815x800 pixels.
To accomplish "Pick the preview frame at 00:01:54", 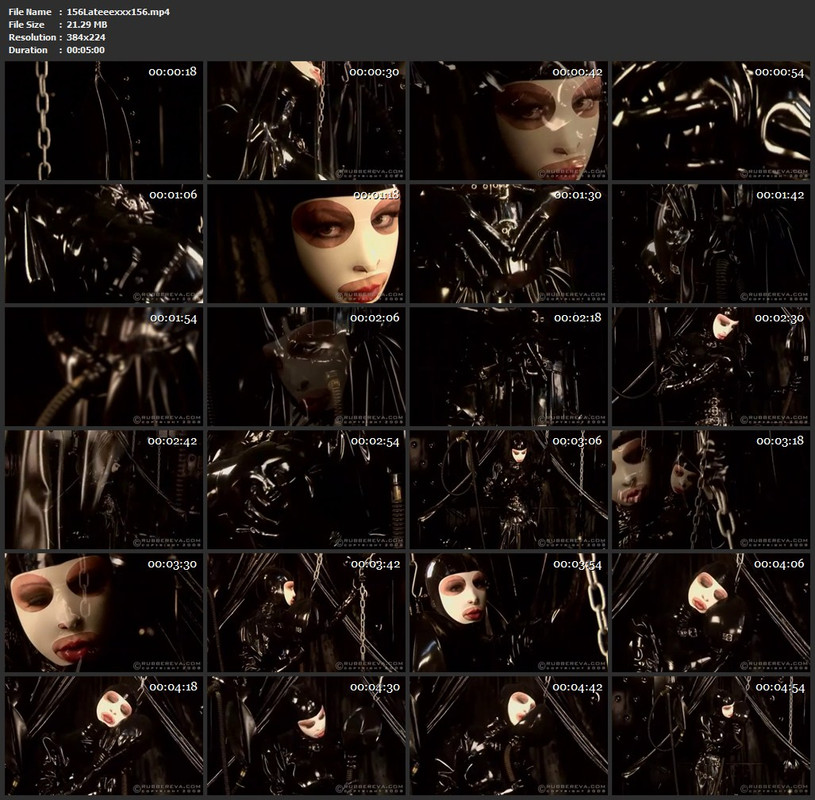I will 104,366.
